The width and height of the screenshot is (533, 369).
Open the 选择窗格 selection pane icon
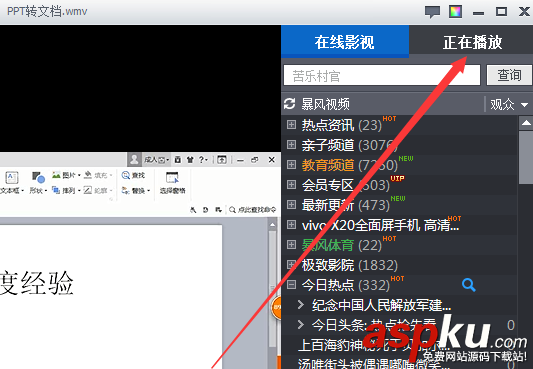pos(172,178)
